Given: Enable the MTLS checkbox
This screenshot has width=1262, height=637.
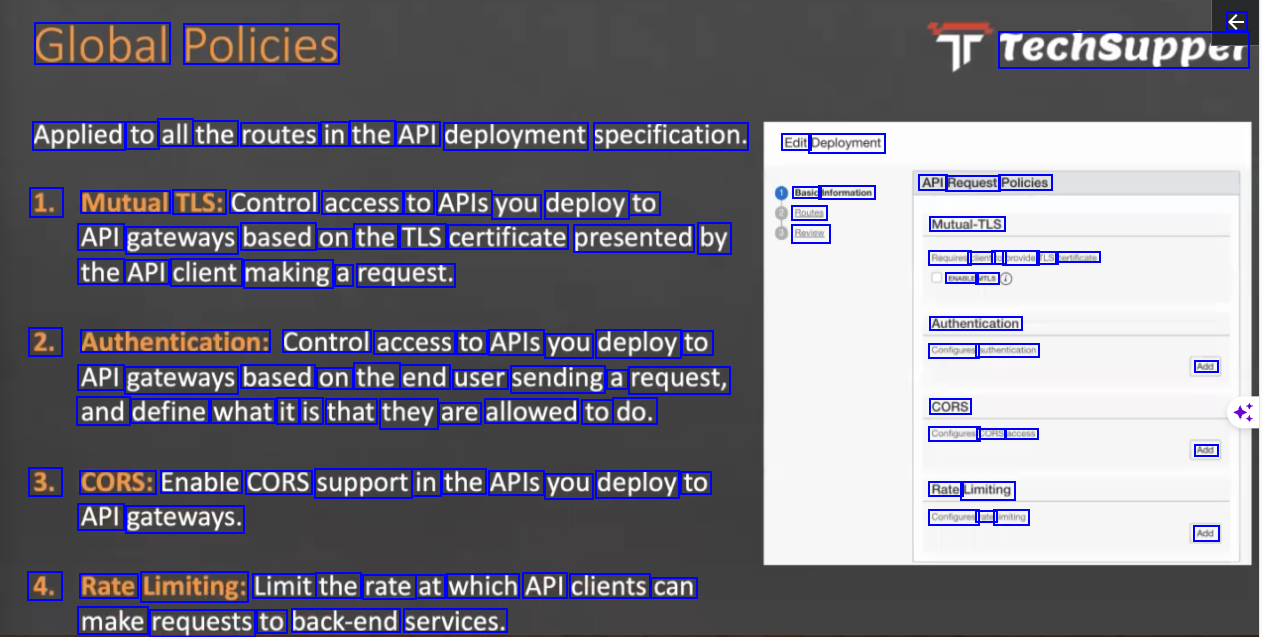Looking at the screenshot, I should click(x=937, y=278).
